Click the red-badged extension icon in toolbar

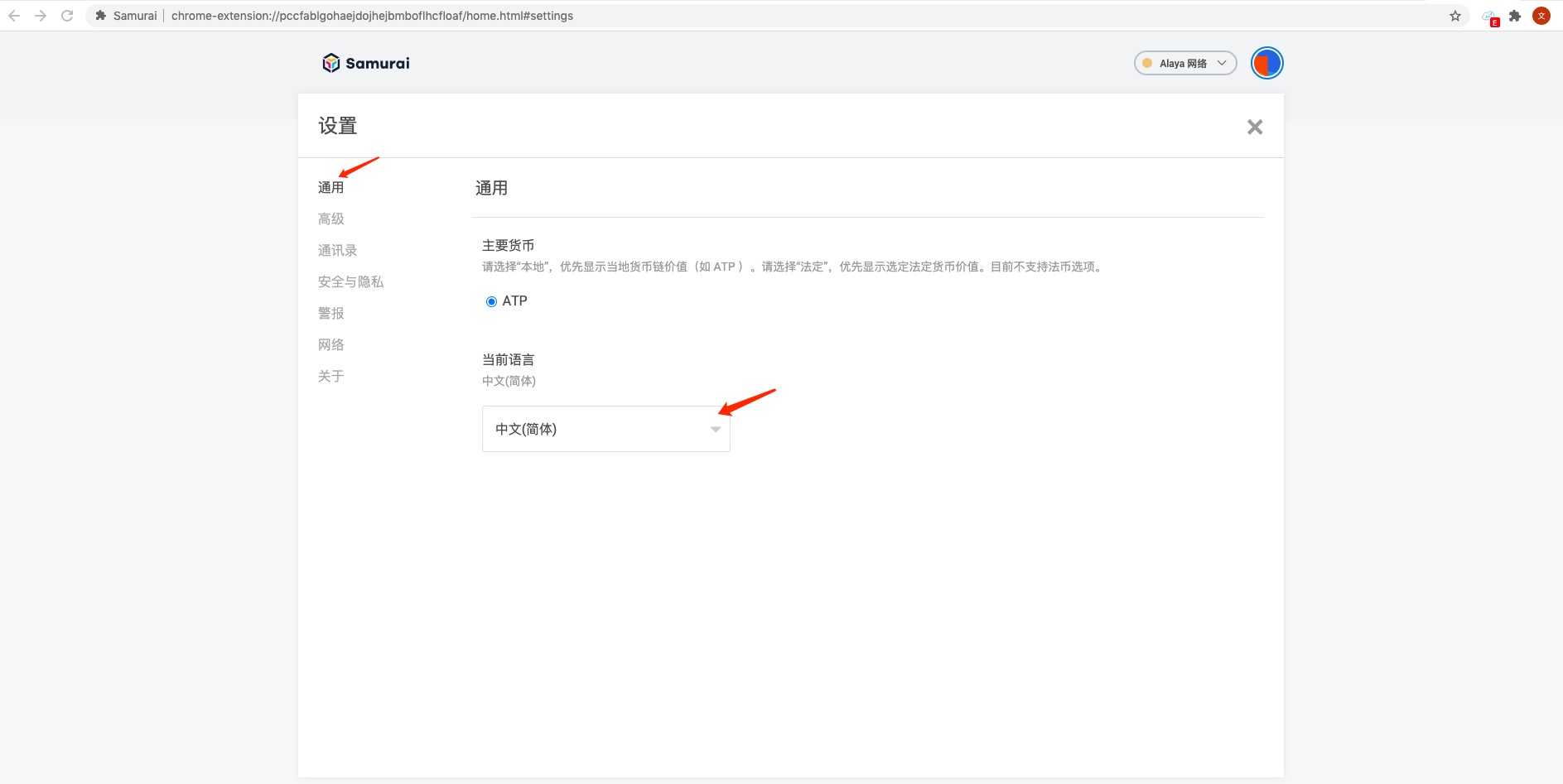(x=1490, y=17)
